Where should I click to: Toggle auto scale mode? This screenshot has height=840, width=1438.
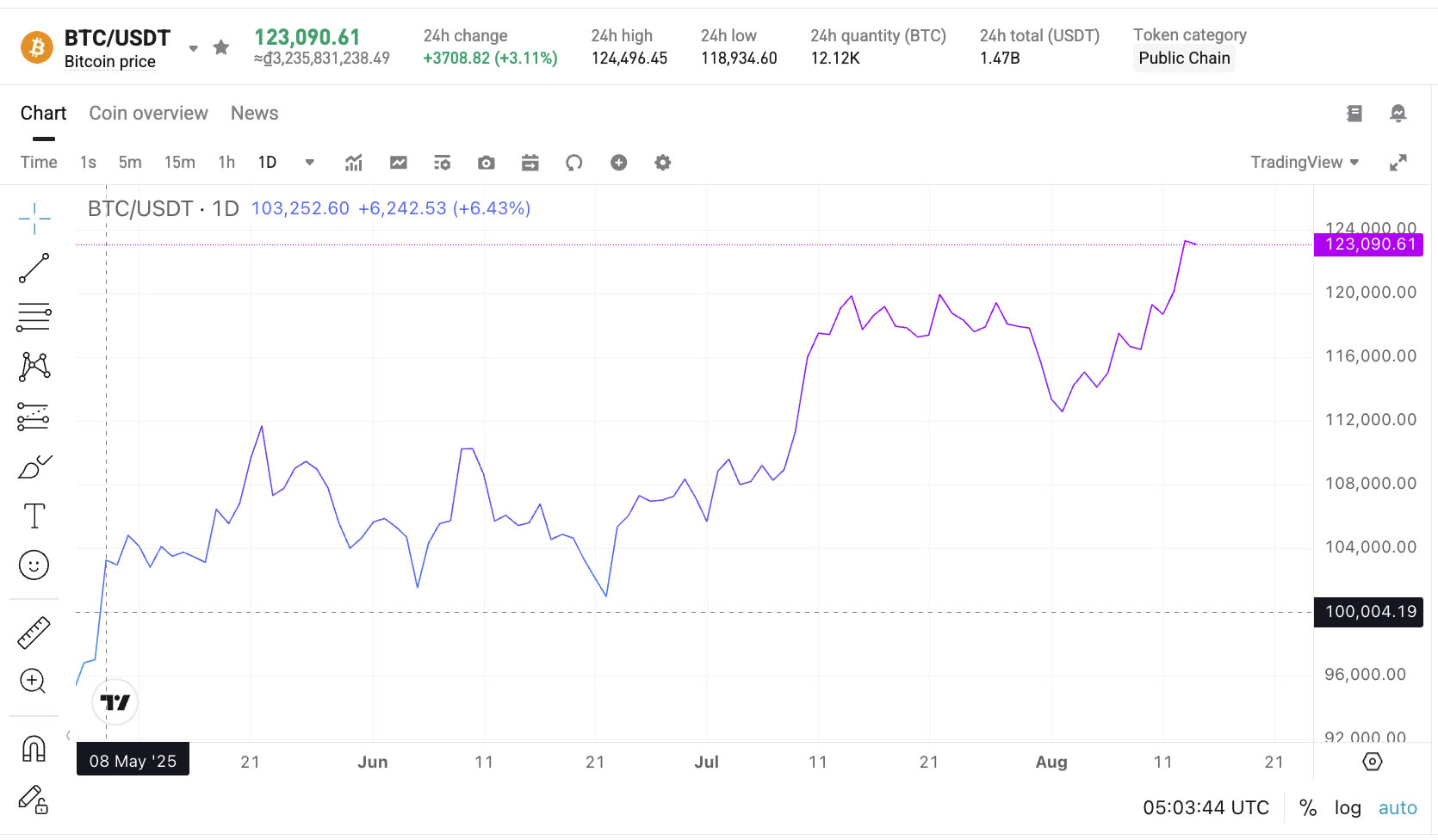click(1397, 808)
